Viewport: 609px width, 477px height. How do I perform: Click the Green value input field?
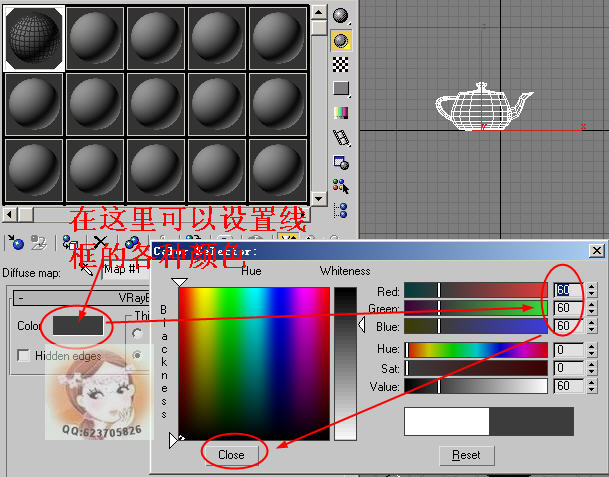pos(563,308)
